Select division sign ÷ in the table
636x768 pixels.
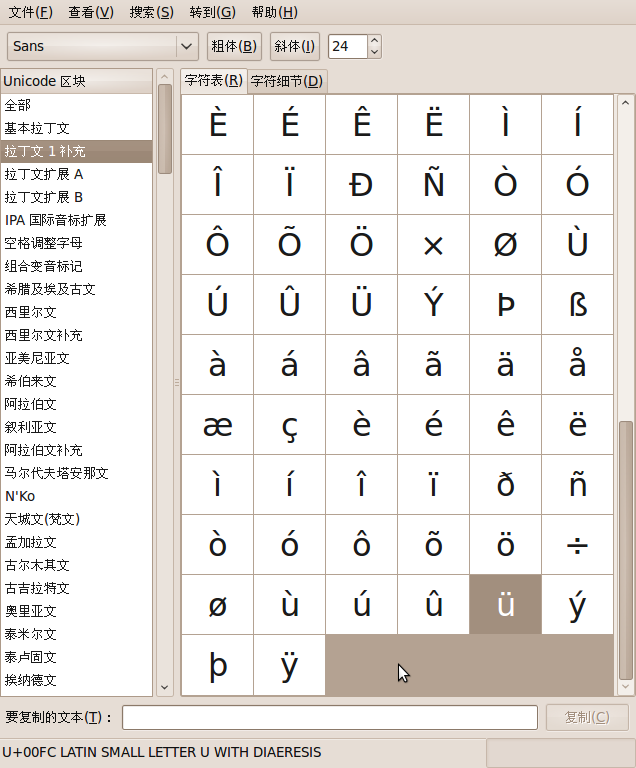[578, 545]
